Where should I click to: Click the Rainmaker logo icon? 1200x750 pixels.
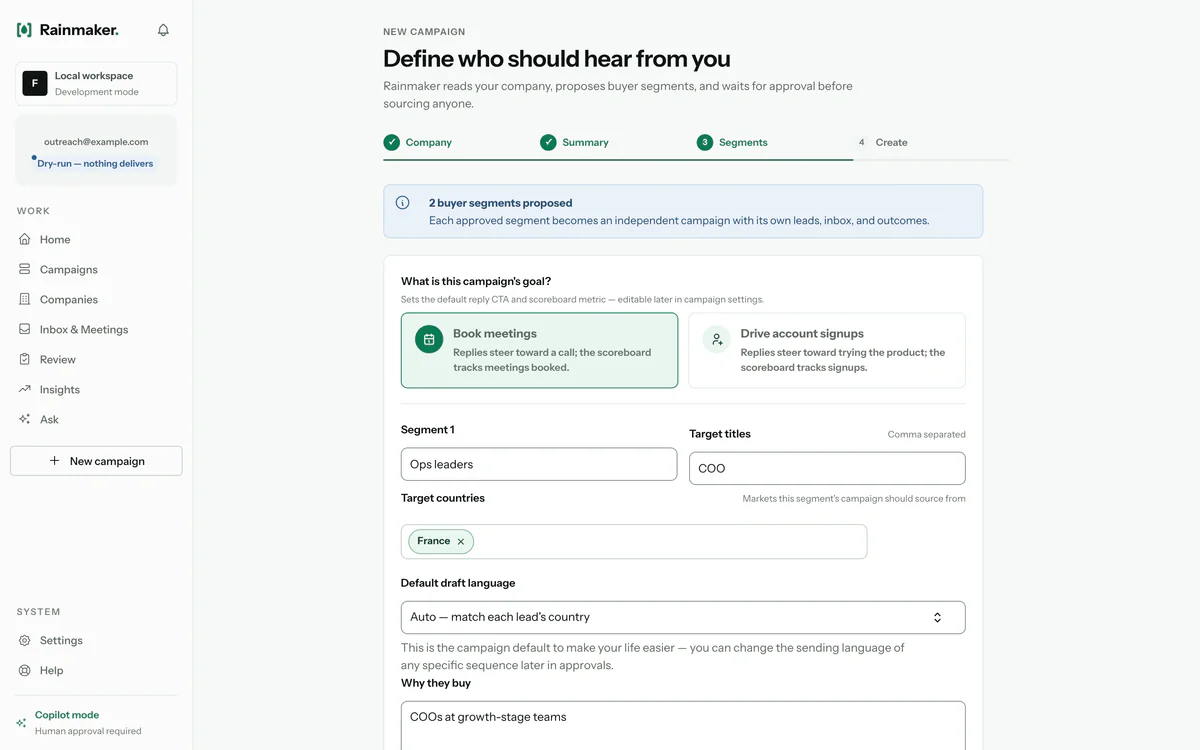coord(24,30)
